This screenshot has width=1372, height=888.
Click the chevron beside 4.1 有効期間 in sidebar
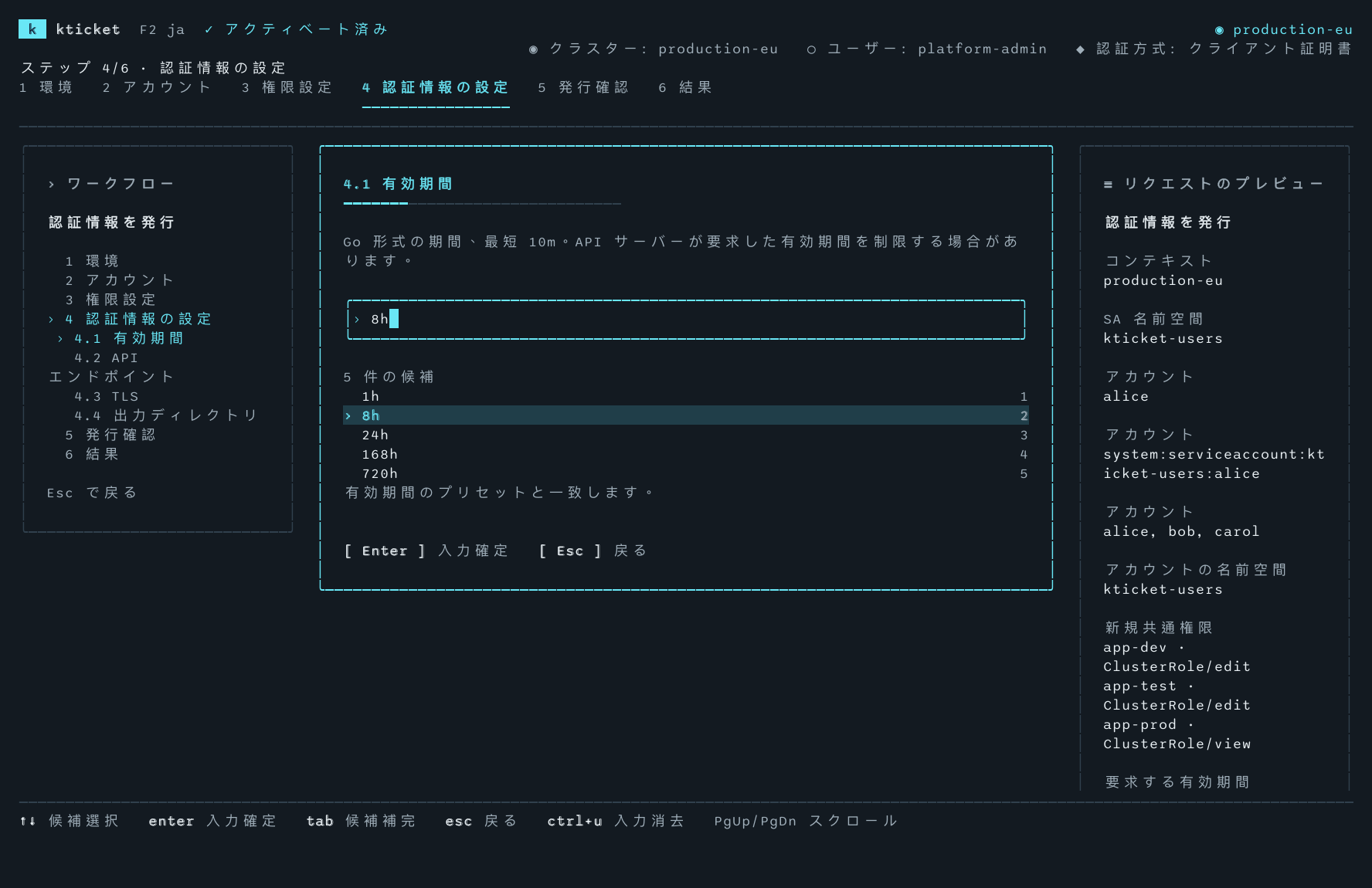click(x=60, y=339)
